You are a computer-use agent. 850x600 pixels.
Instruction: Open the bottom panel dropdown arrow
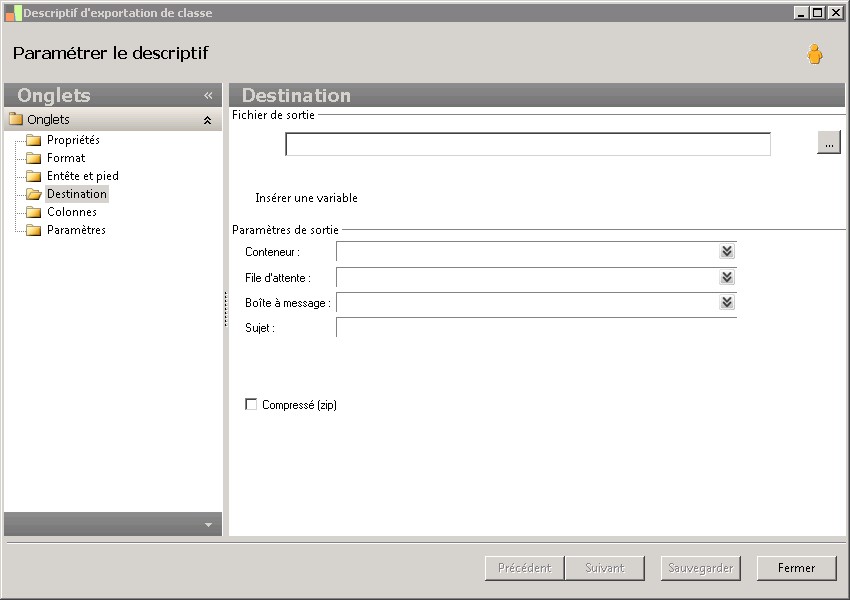[x=208, y=525]
